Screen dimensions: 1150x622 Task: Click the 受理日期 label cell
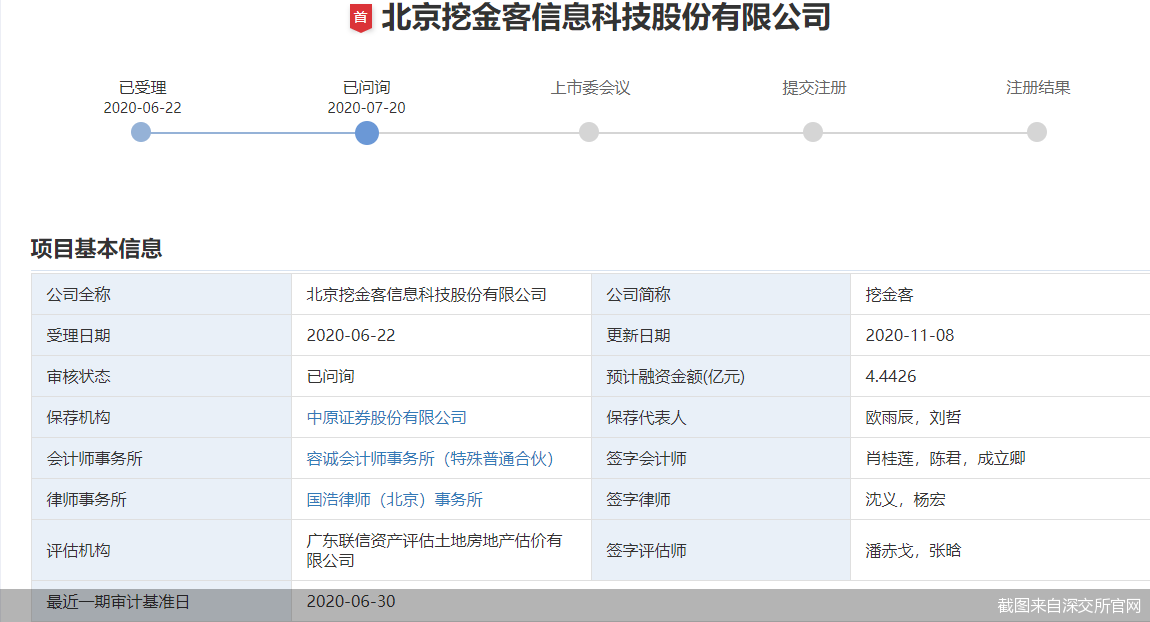click(161, 335)
